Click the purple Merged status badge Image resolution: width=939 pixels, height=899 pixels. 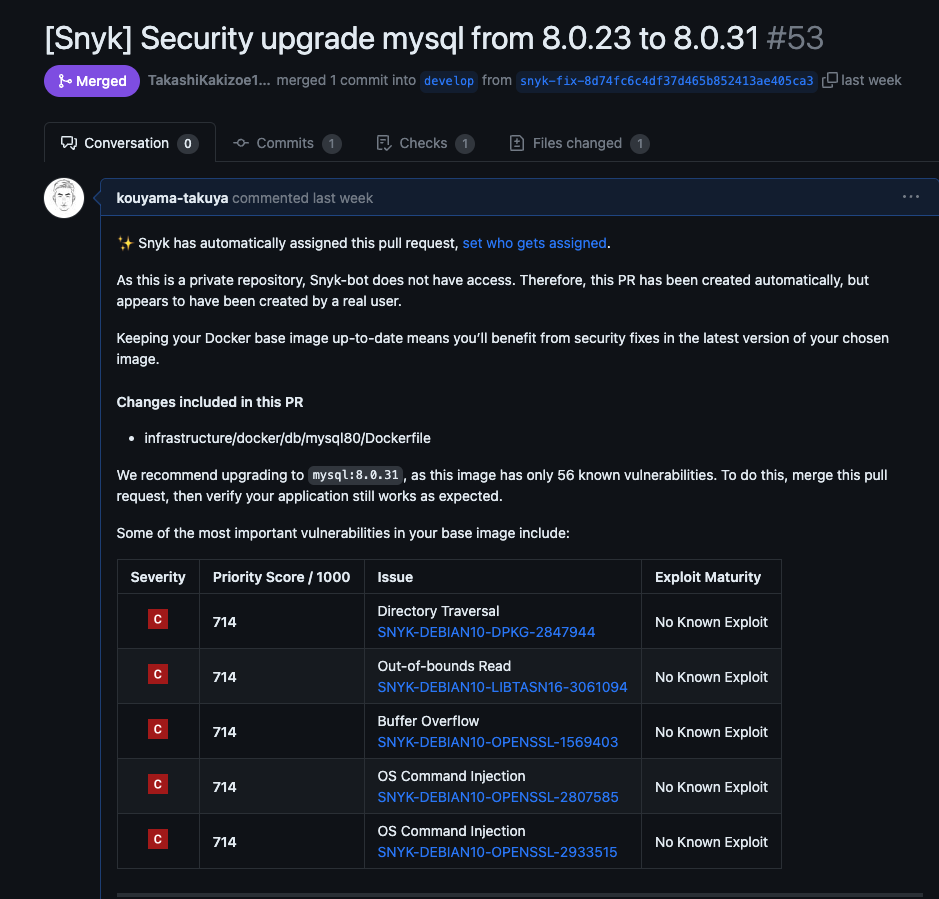click(92, 81)
